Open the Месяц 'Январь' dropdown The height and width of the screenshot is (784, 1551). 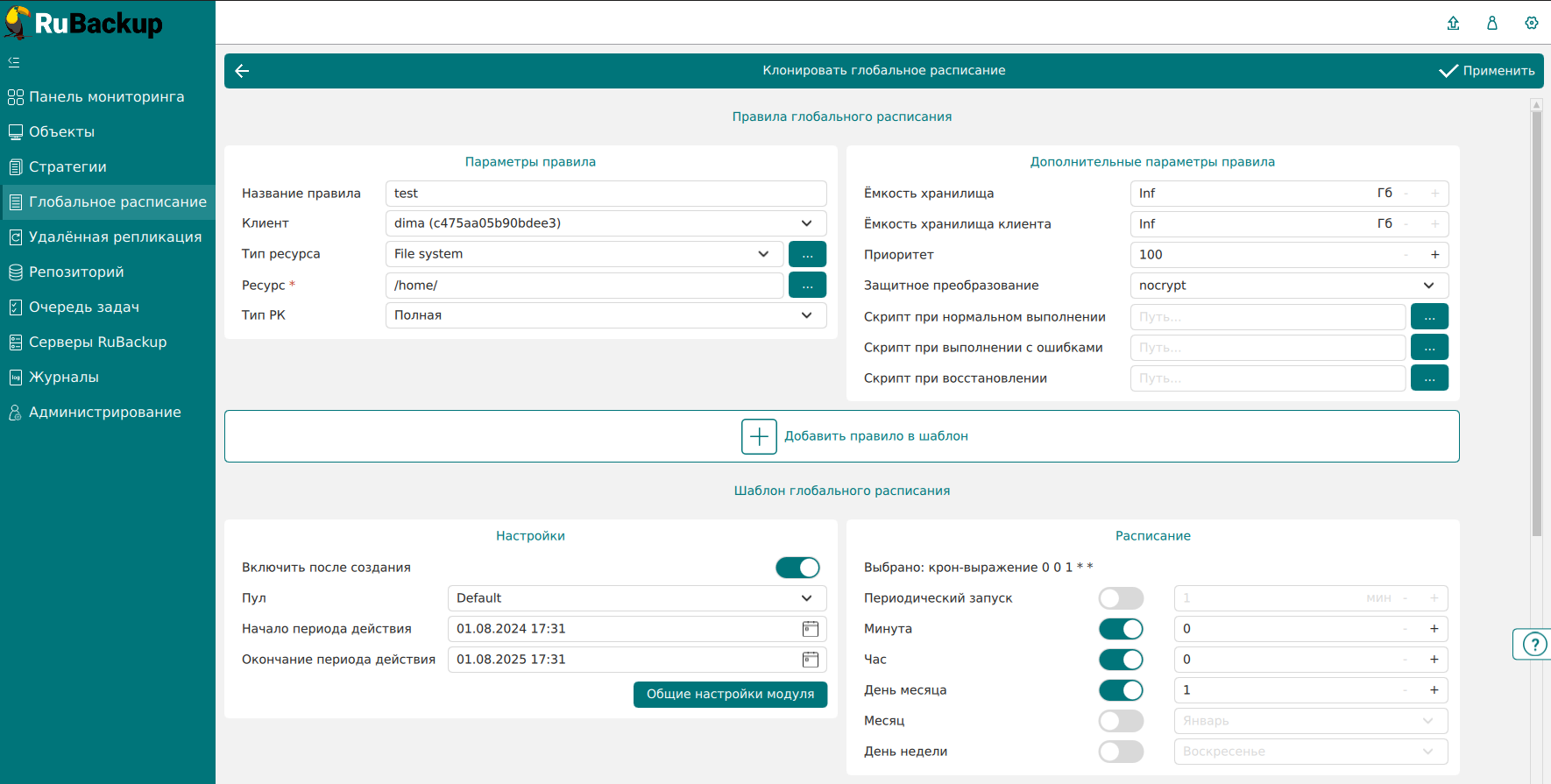click(x=1311, y=721)
